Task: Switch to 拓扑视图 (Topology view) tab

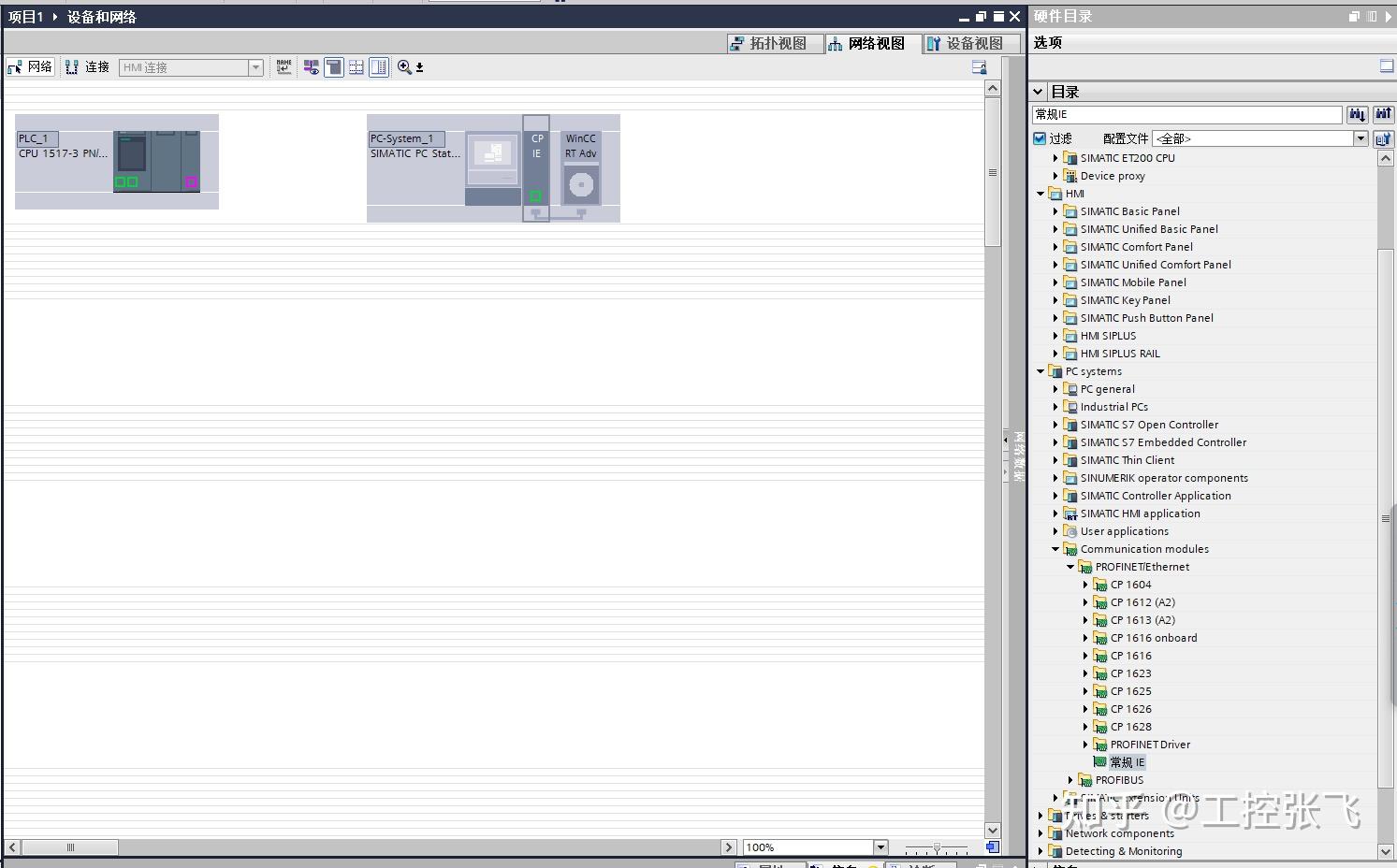Action: [776, 43]
